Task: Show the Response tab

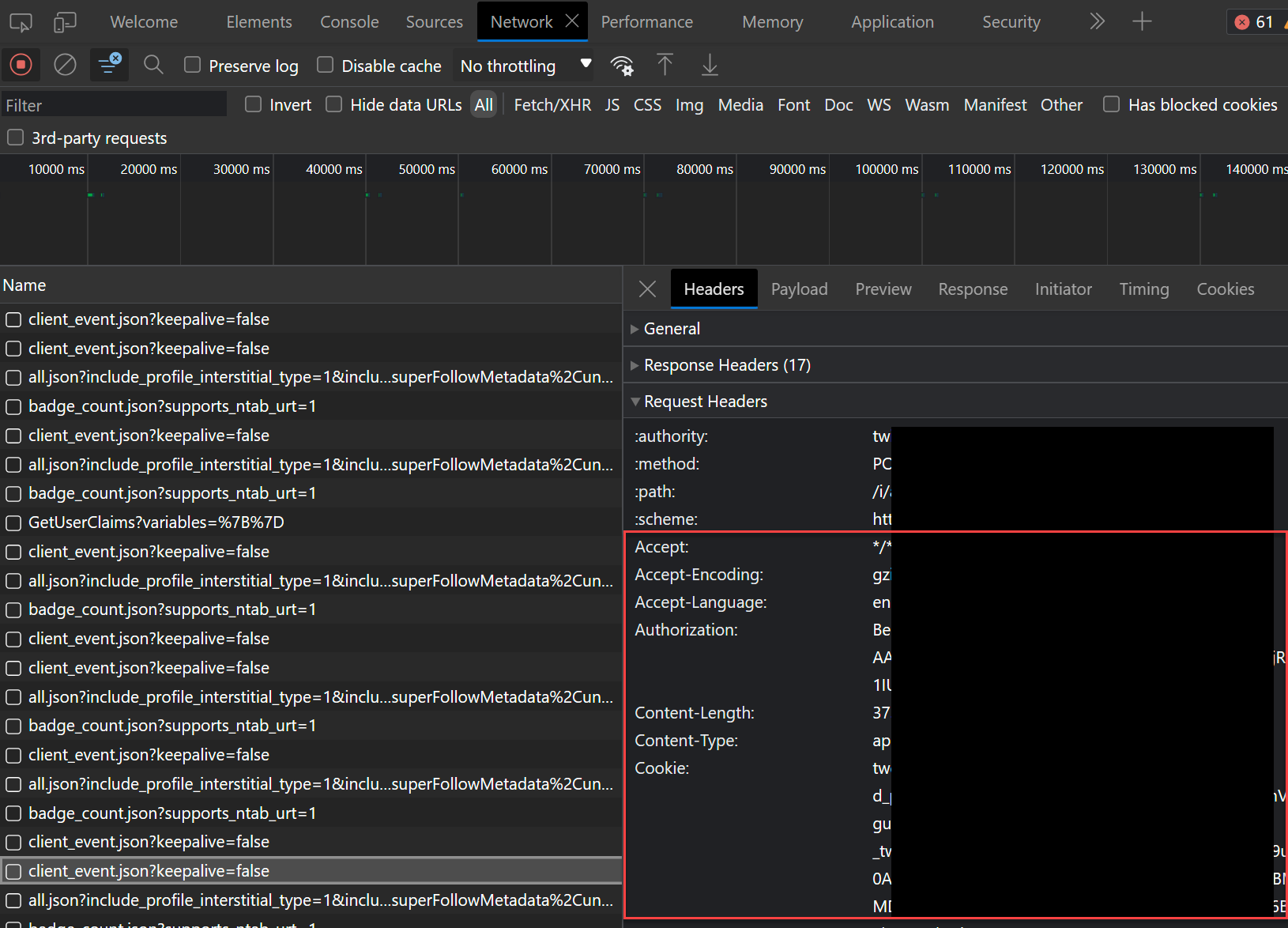Action: (974, 289)
